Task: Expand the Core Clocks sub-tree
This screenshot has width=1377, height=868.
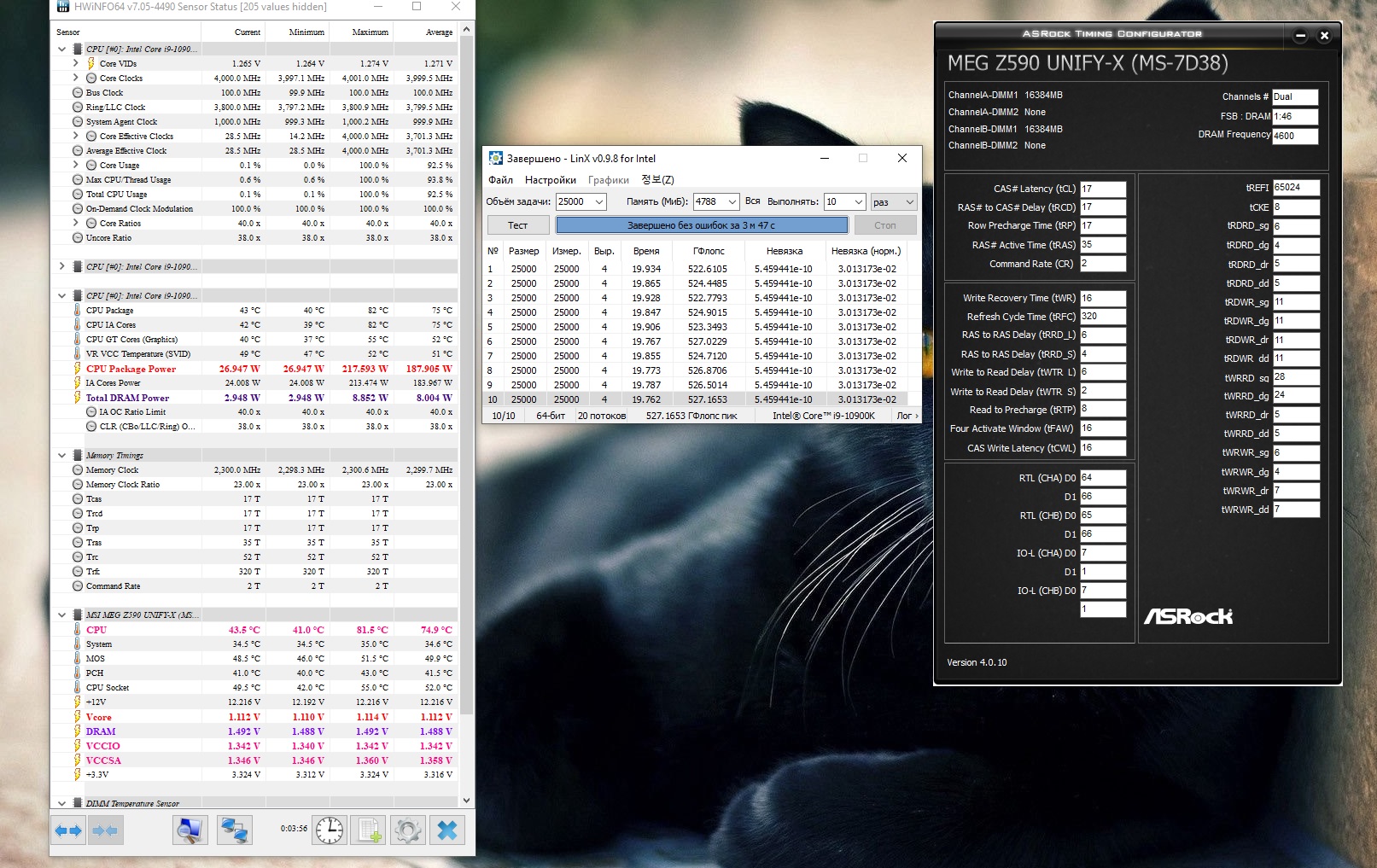Action: coord(75,78)
